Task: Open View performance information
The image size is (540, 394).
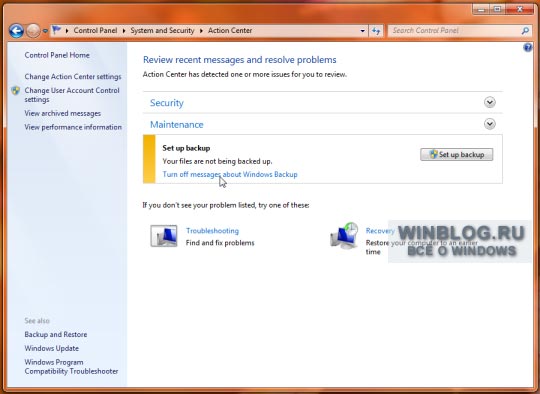Action: (73, 127)
